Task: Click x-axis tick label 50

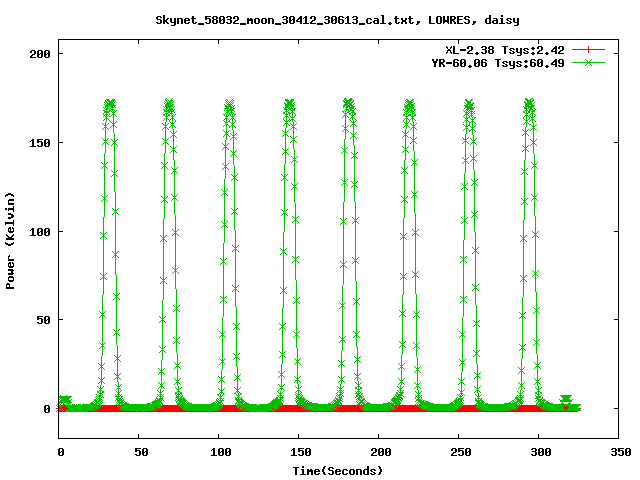Action: [x=141, y=452]
